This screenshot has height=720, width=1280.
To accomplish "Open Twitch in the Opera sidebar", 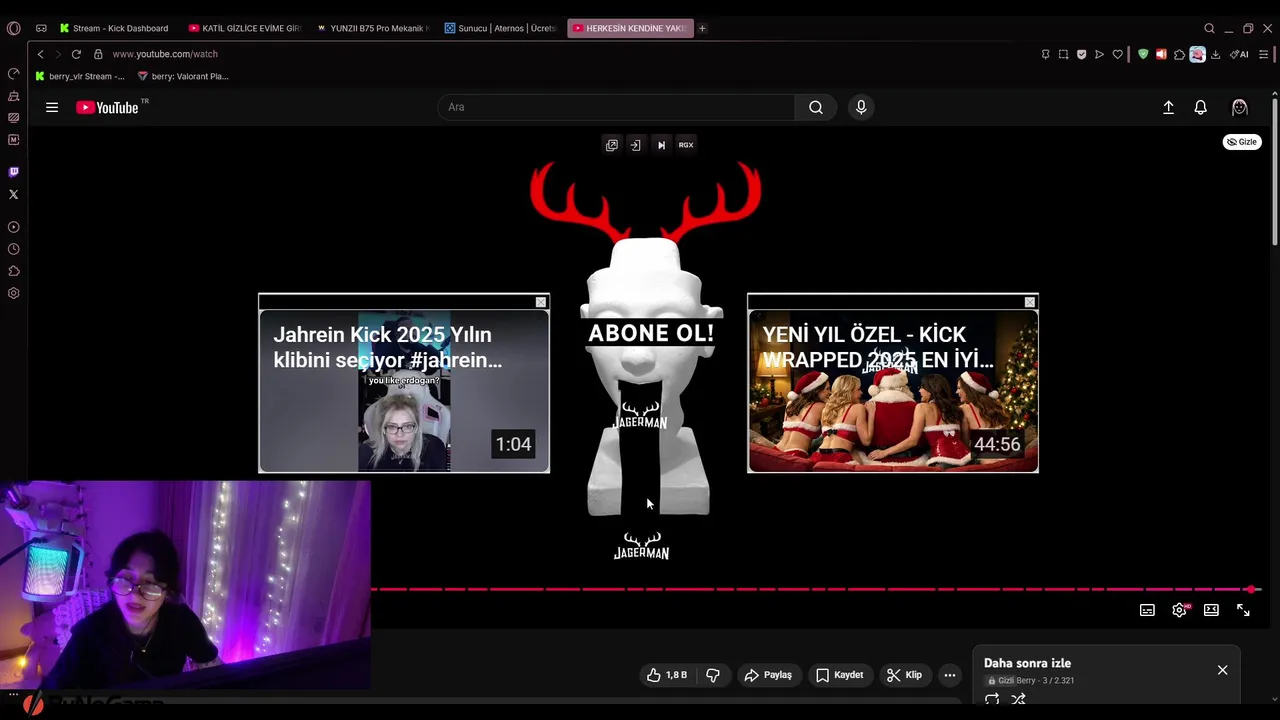I will (x=13, y=172).
